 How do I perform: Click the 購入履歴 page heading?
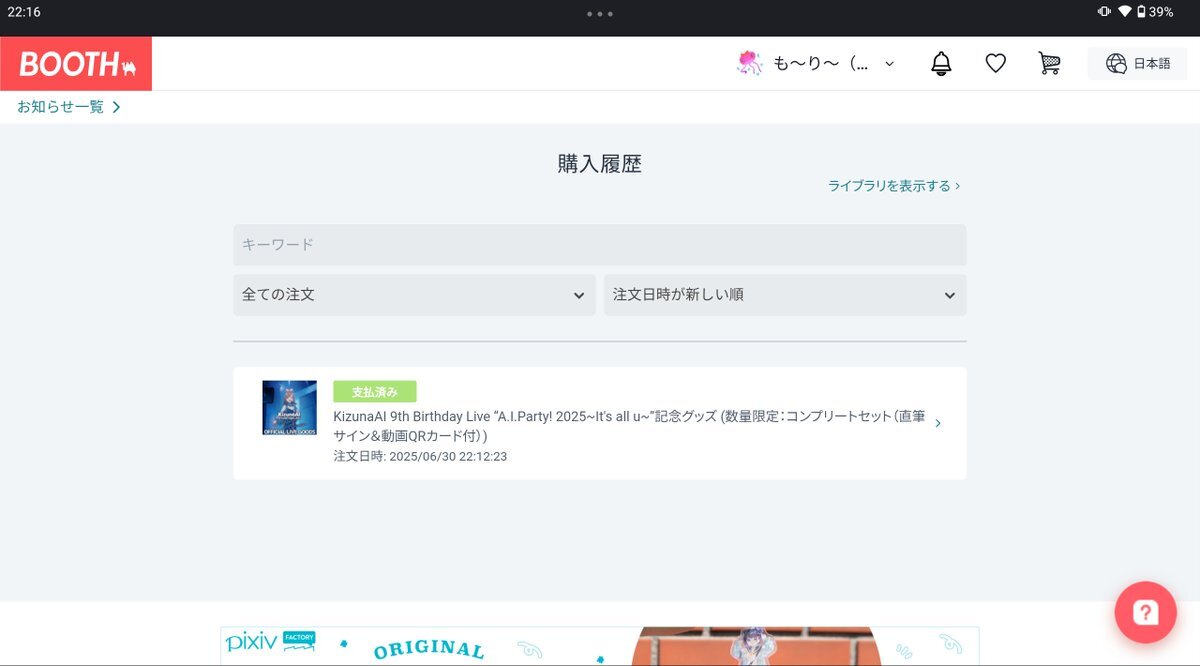[x=600, y=165]
